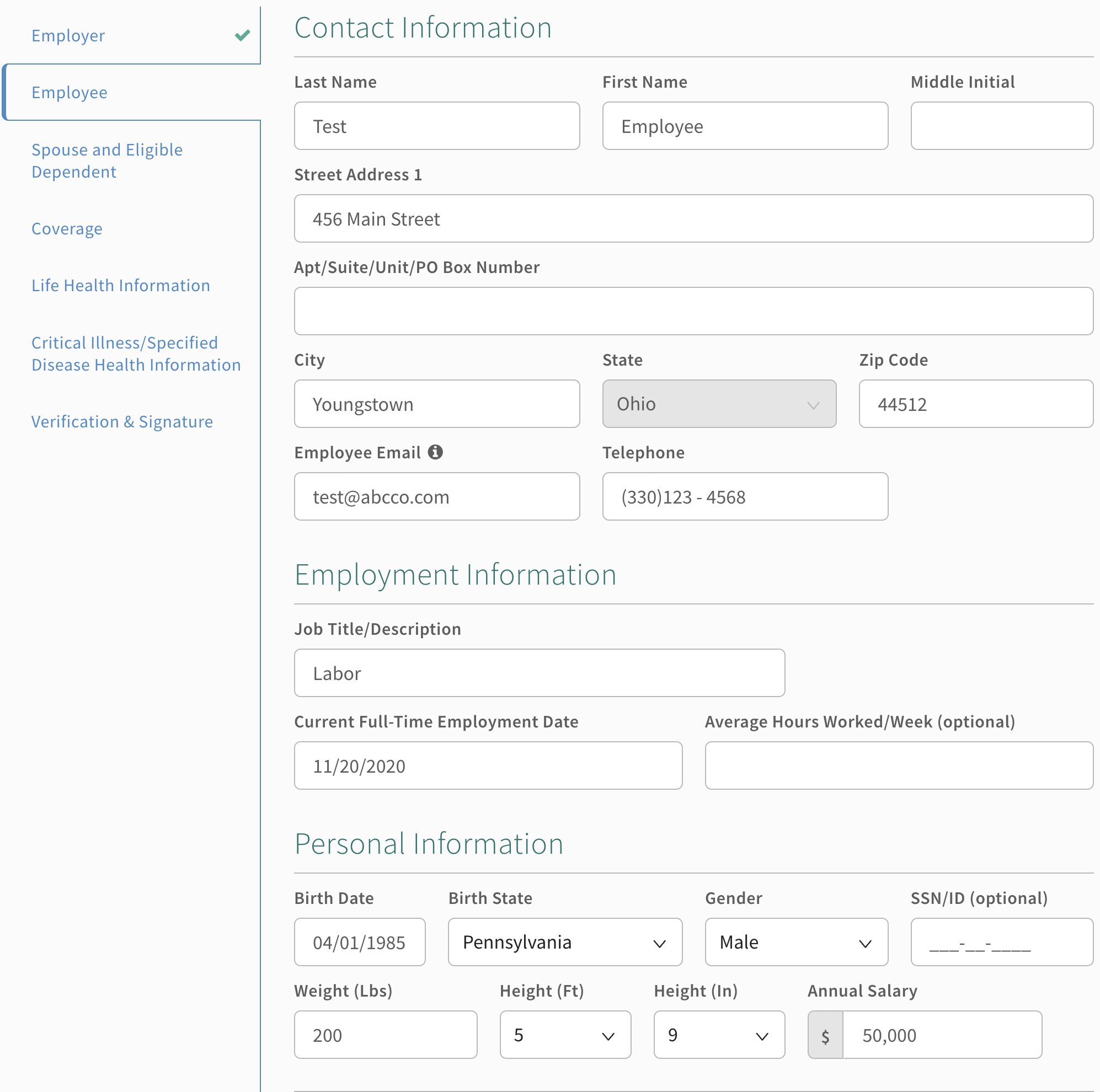Image resolution: width=1100 pixels, height=1092 pixels.
Task: Go to Verification & Signature
Action: [x=122, y=422]
